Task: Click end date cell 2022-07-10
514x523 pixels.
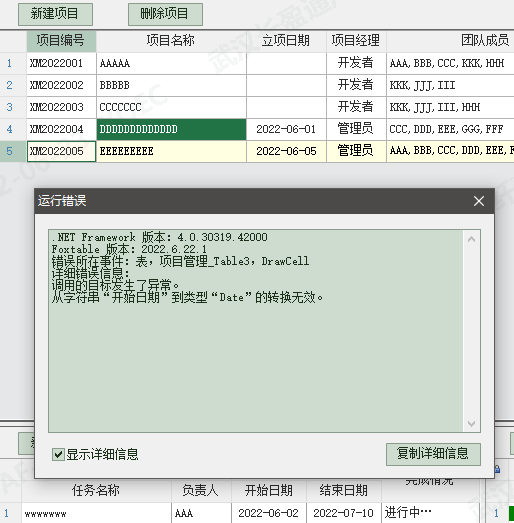Action: 344,513
